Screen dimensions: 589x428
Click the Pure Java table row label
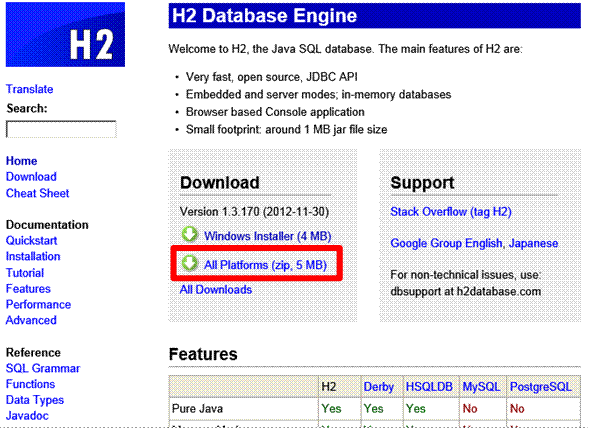[198, 408]
